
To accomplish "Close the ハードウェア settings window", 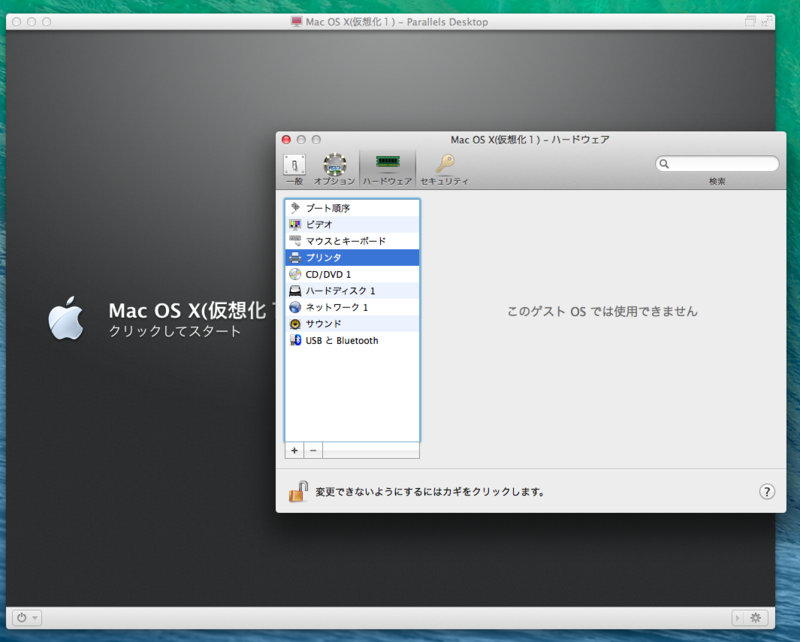I will (x=286, y=139).
